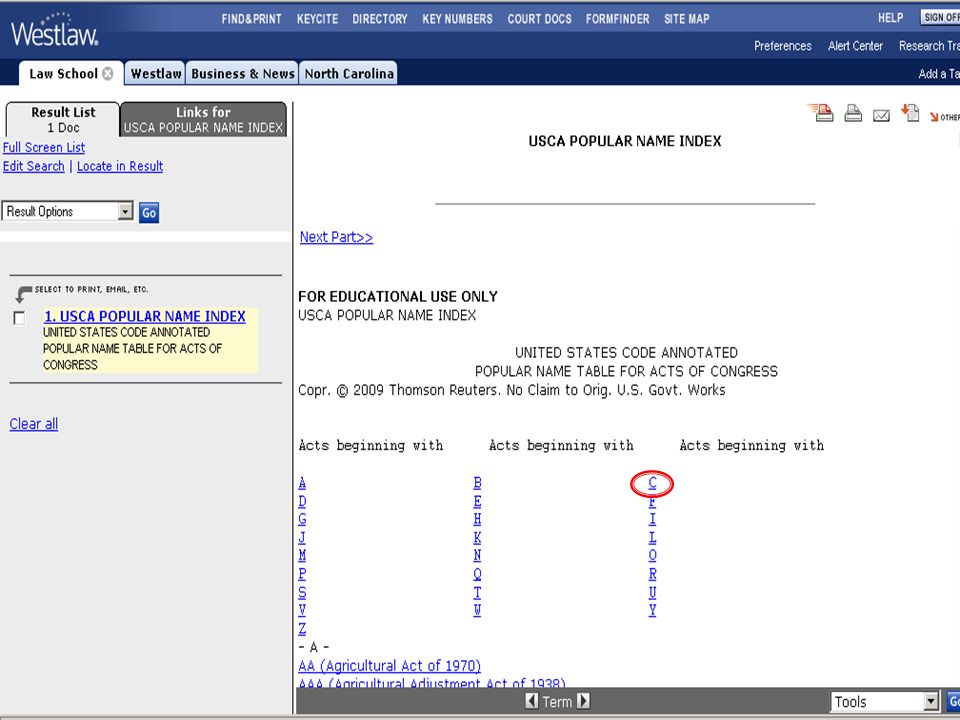Open FORMFINDER in top menu
960x720 pixels.
point(617,19)
